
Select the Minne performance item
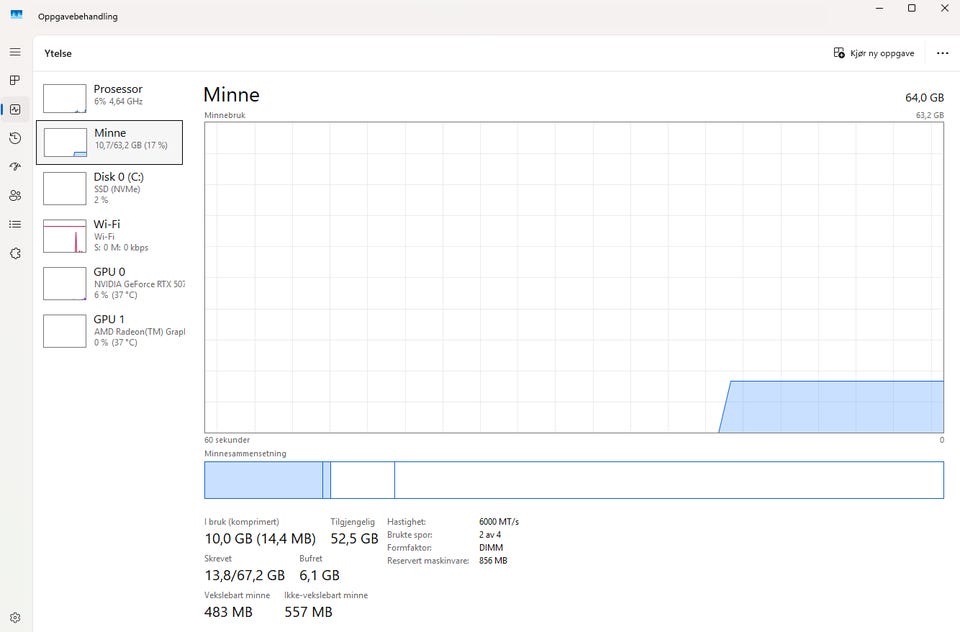(x=110, y=142)
